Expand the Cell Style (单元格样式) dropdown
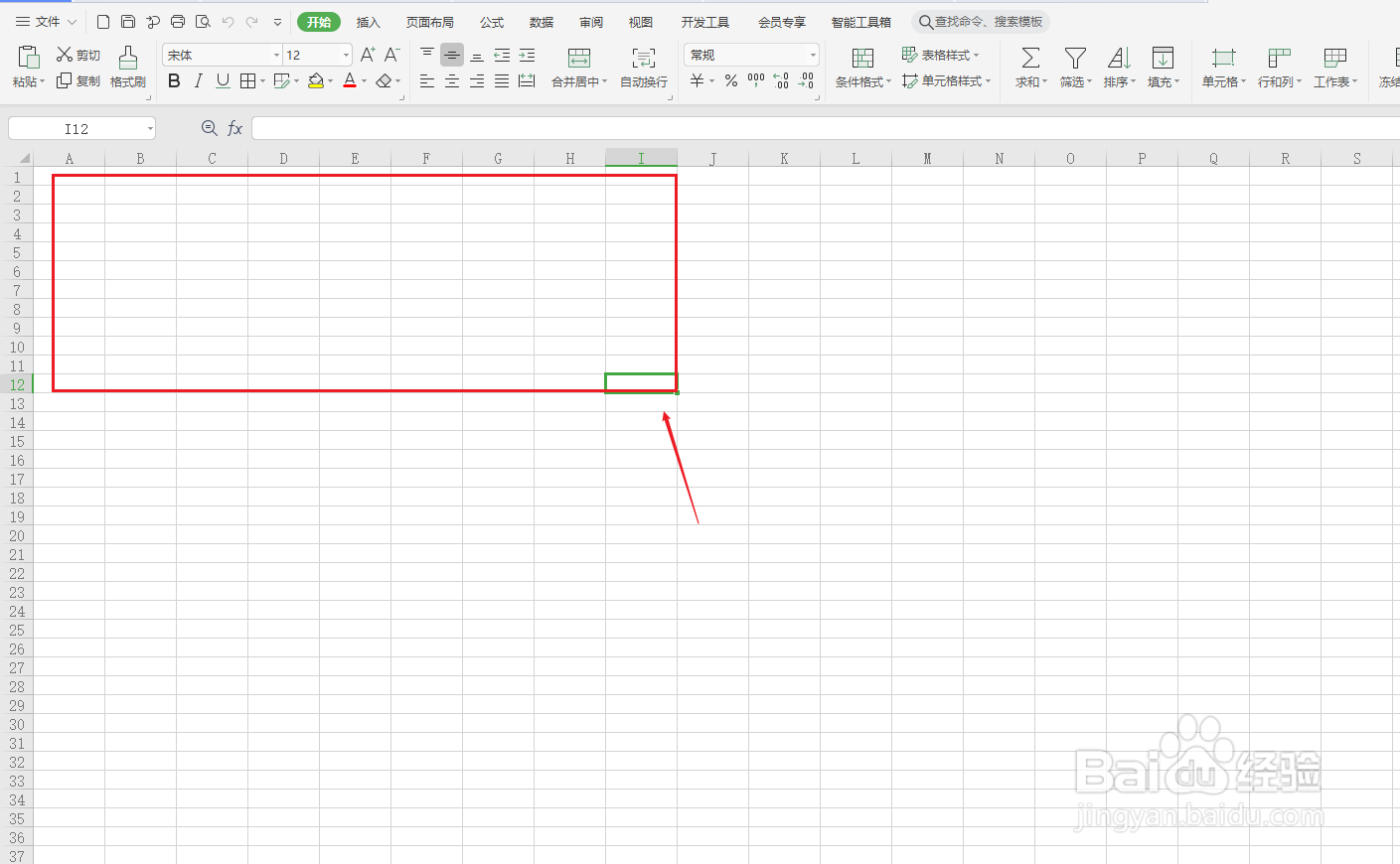Viewport: 1400px width, 864px height. point(989,81)
